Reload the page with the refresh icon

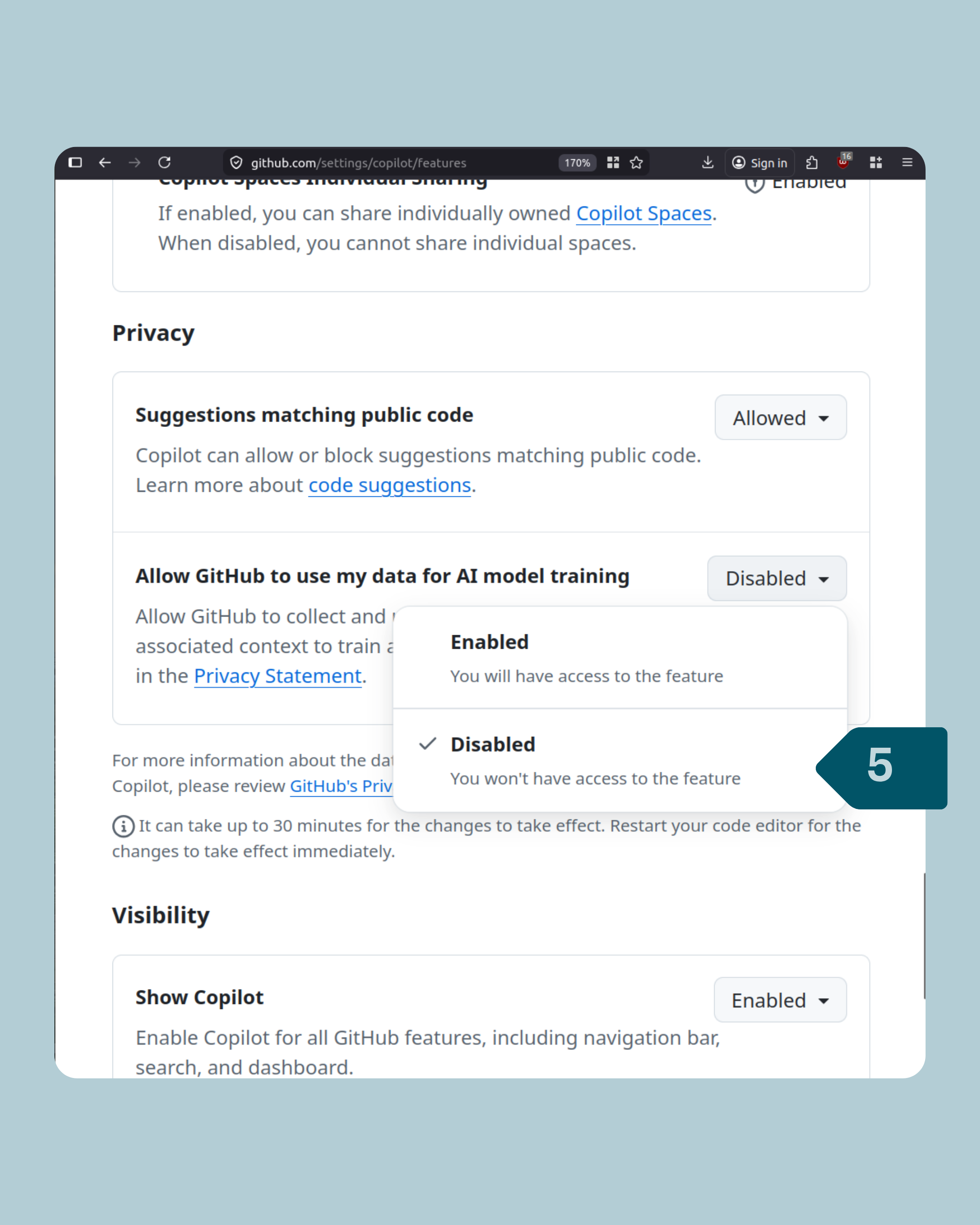click(x=165, y=163)
